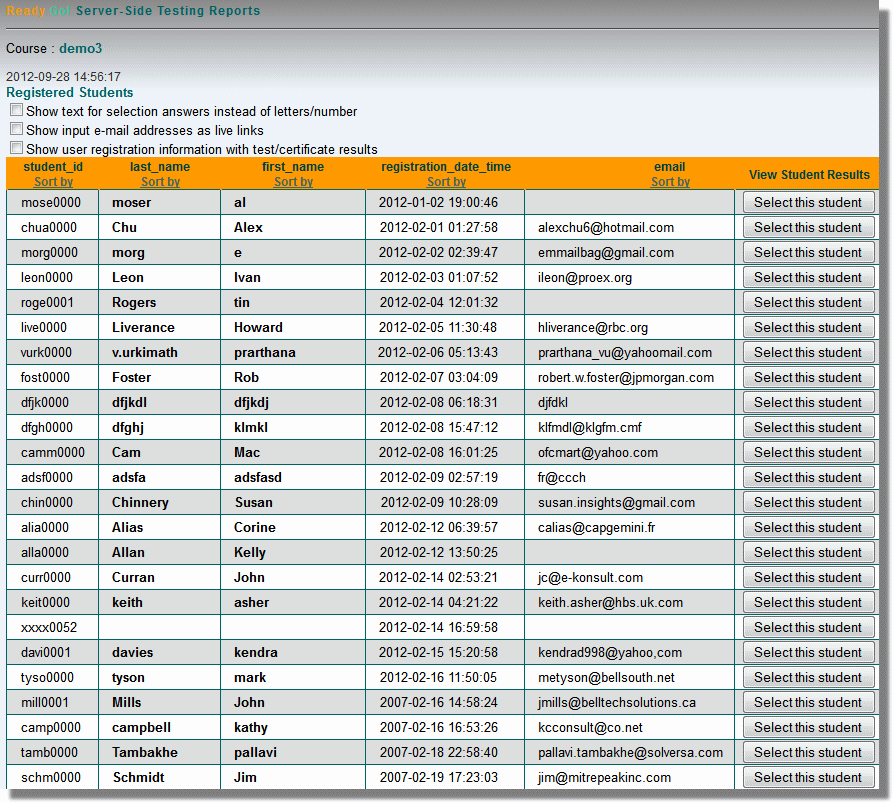Select this student for xxxx0052
Image resolution: width=893 pixels, height=803 pixels.
pyautogui.click(x=808, y=628)
